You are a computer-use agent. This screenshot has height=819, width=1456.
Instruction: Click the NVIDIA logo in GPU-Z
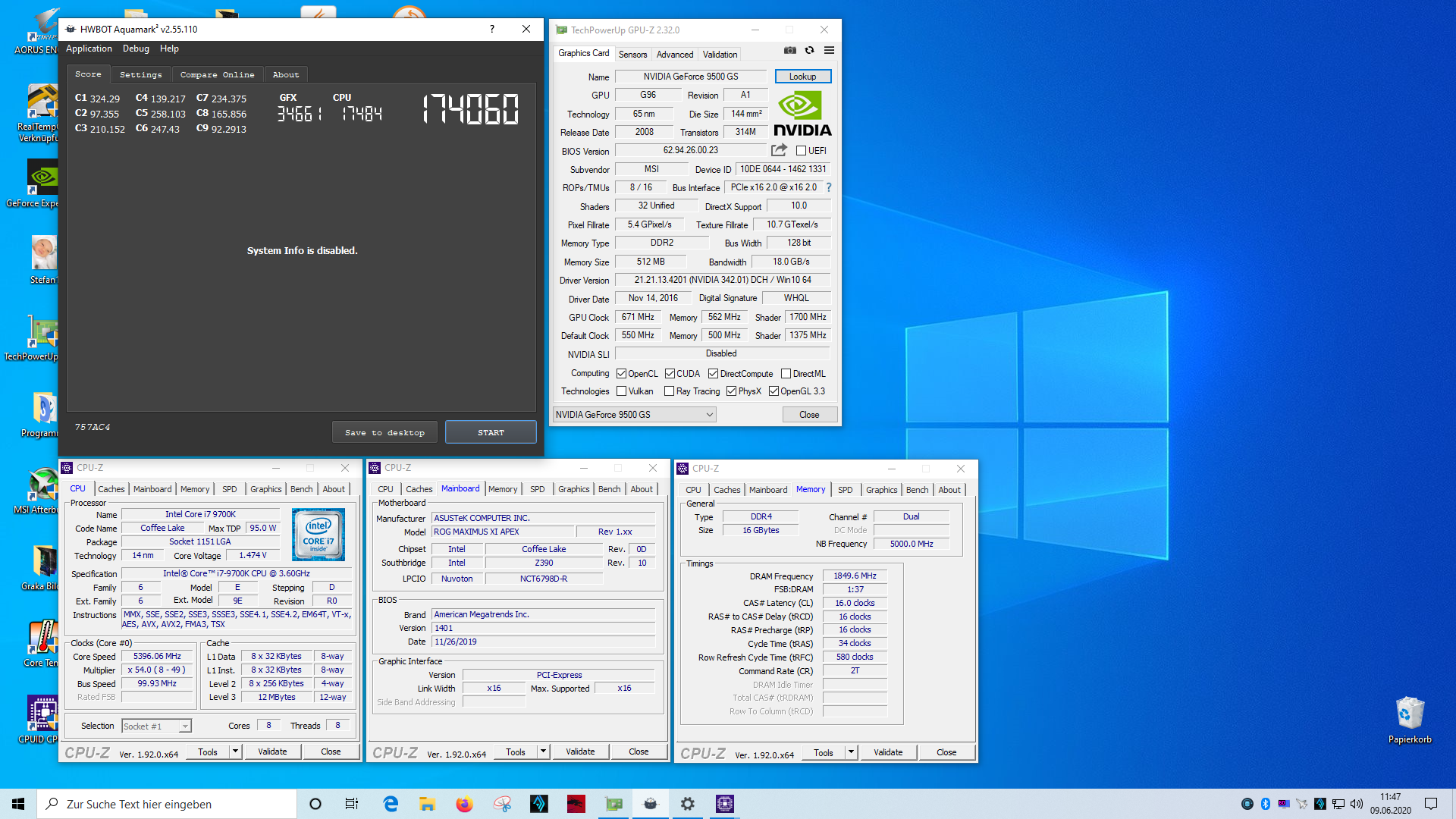pyautogui.click(x=802, y=114)
